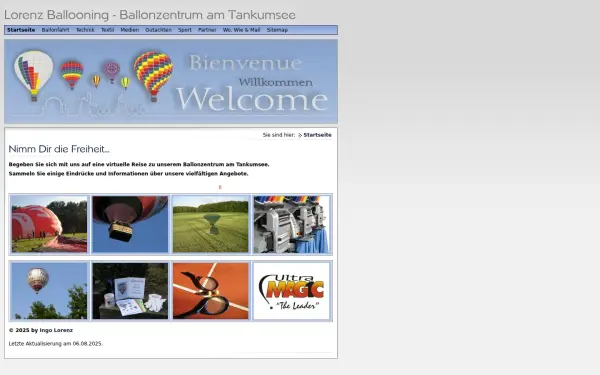Open the Gutachten menu item
The image size is (600, 375).
tap(158, 30)
